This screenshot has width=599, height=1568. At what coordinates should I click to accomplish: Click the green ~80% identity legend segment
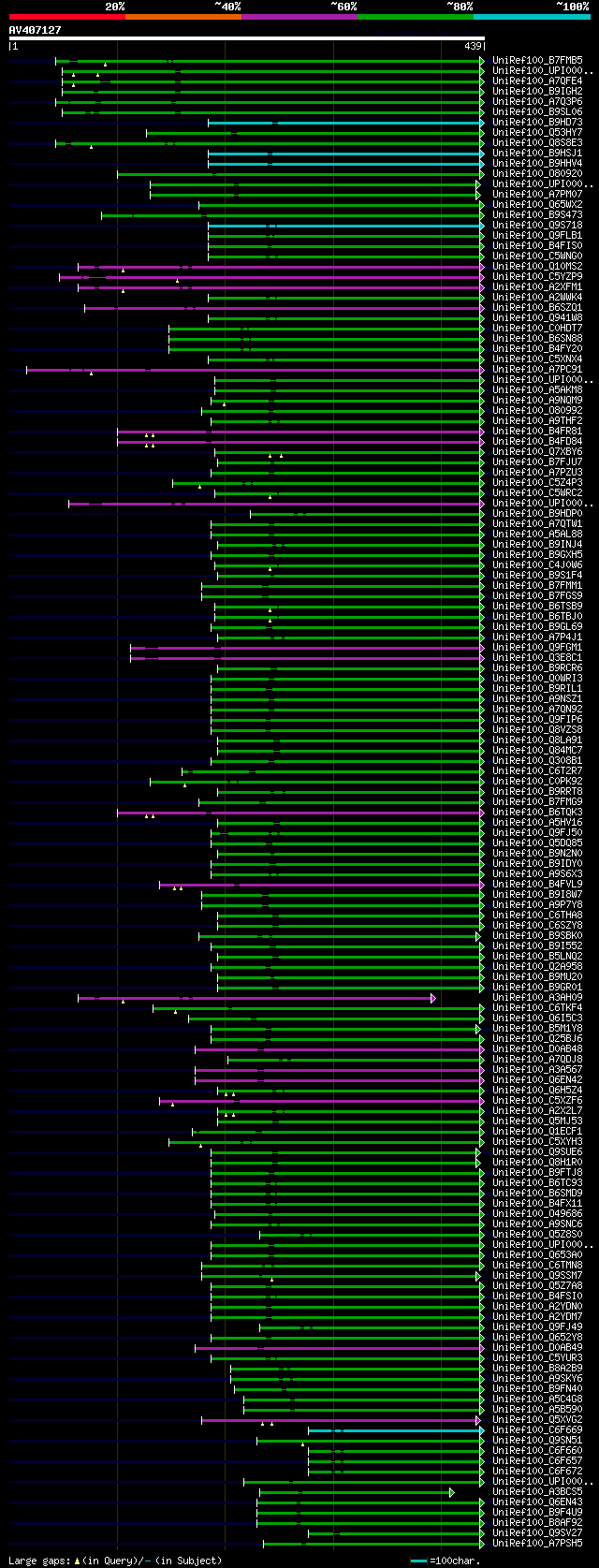pos(416,16)
